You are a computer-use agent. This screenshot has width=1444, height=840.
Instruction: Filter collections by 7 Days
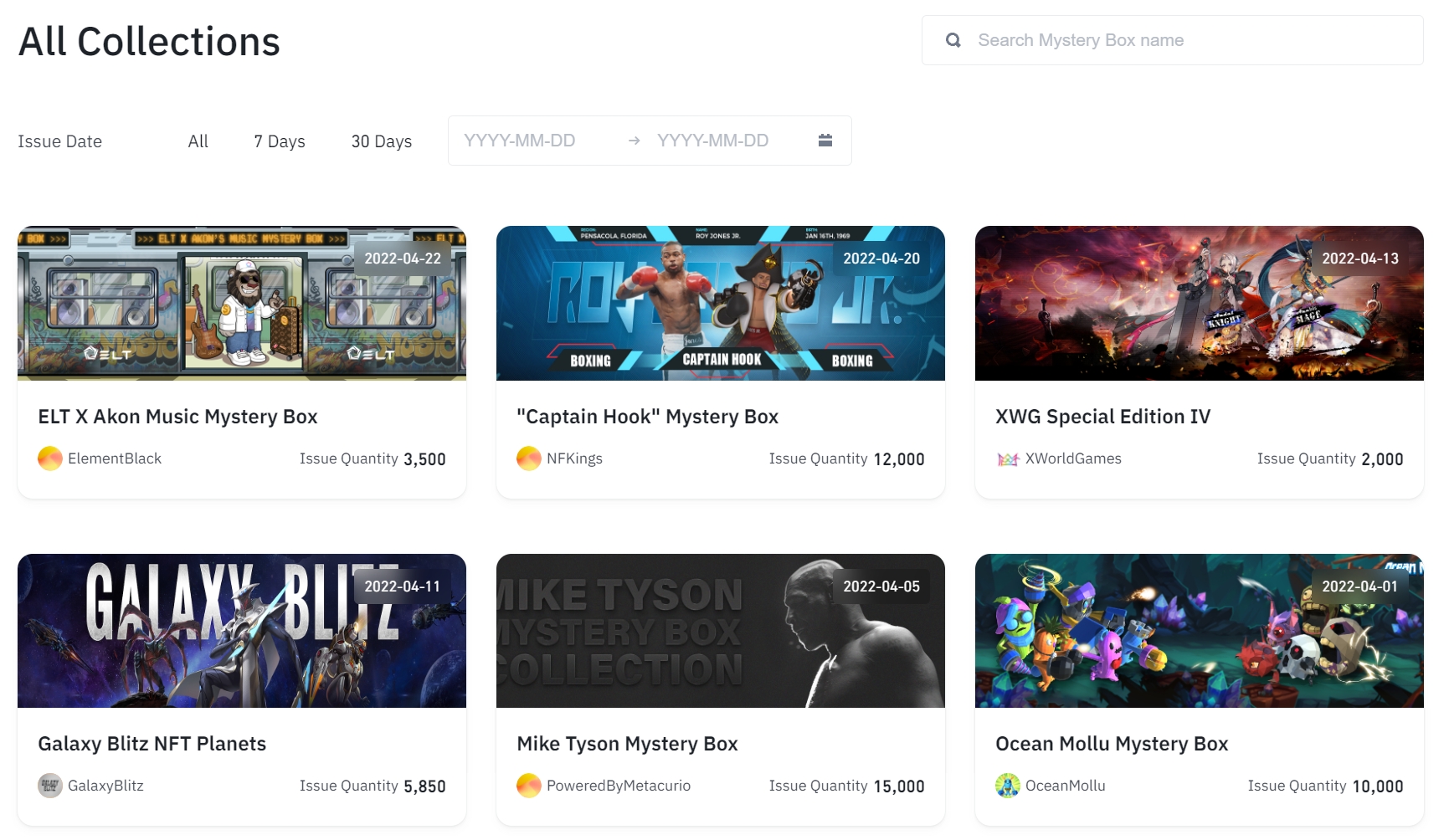[x=280, y=141]
